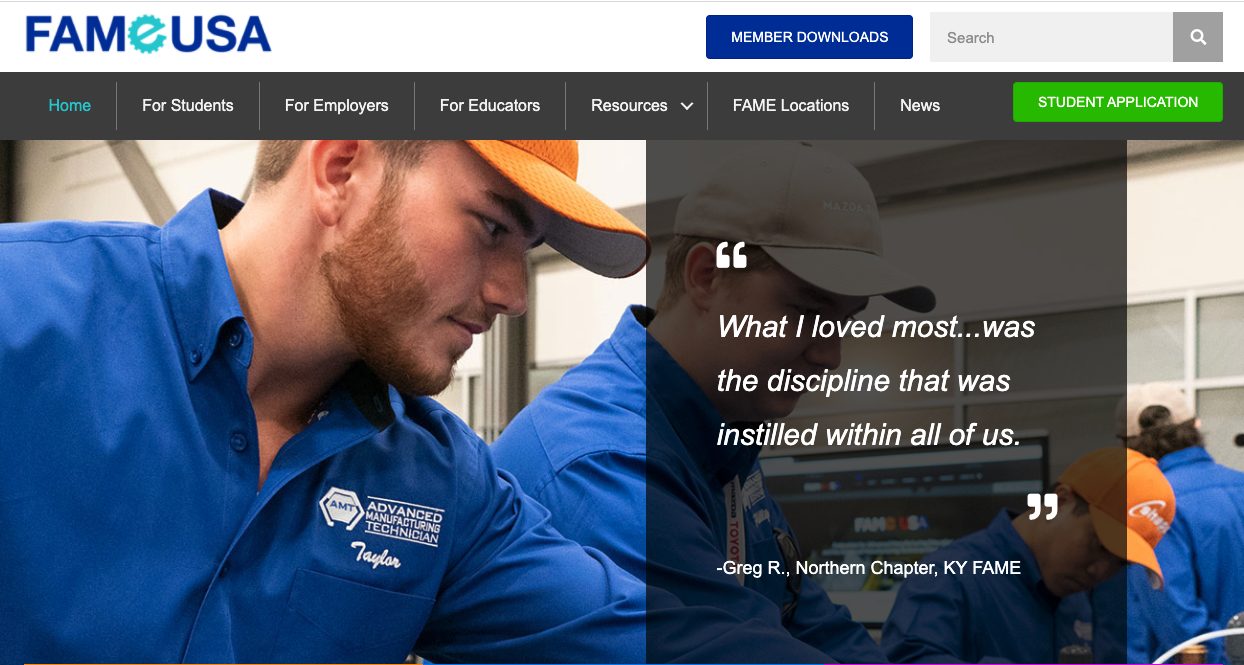Open the green Student Application button
Image resolution: width=1244 pixels, height=665 pixels.
point(1118,102)
